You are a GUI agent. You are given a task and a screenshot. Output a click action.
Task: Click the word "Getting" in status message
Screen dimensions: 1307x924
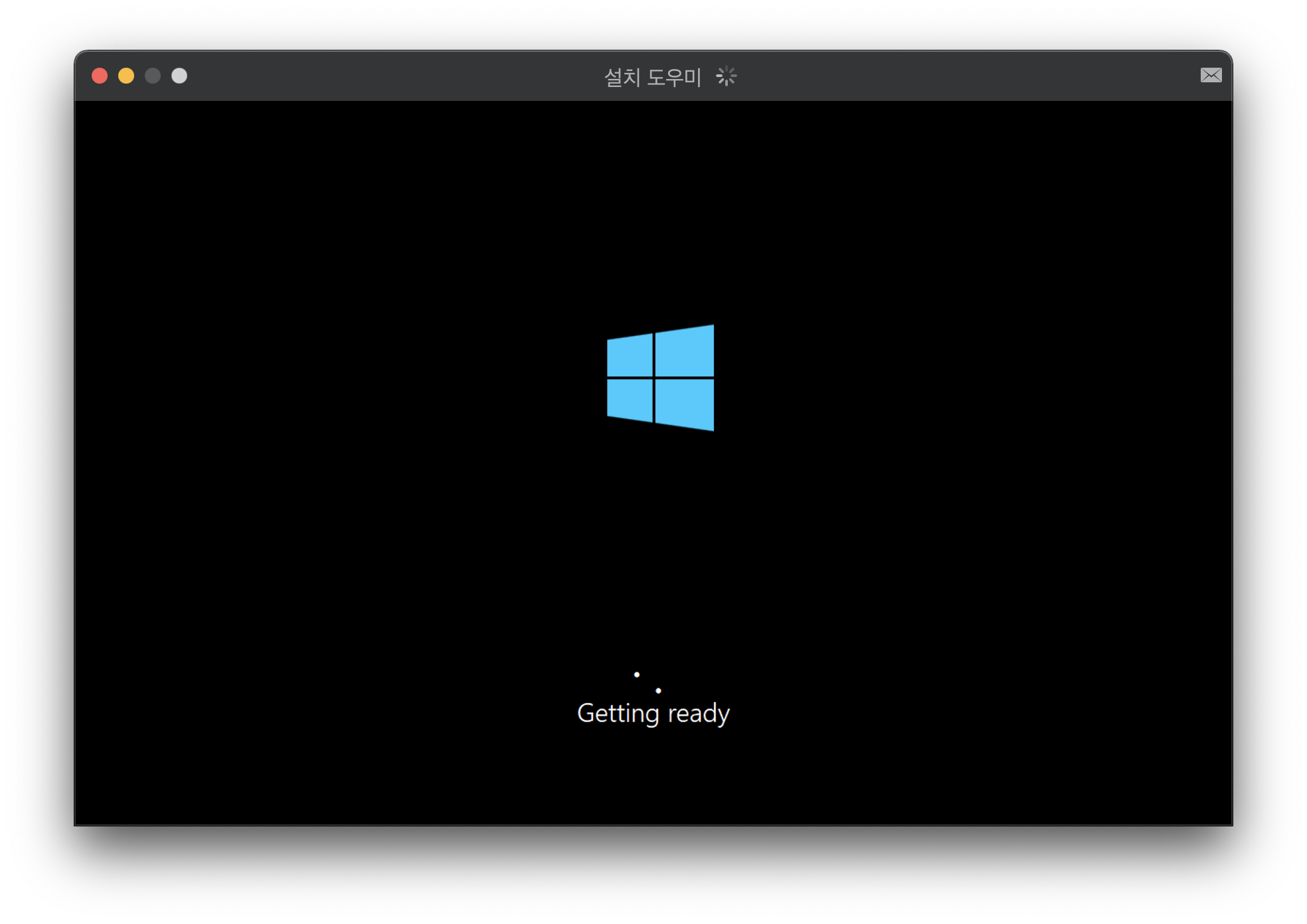[618, 714]
